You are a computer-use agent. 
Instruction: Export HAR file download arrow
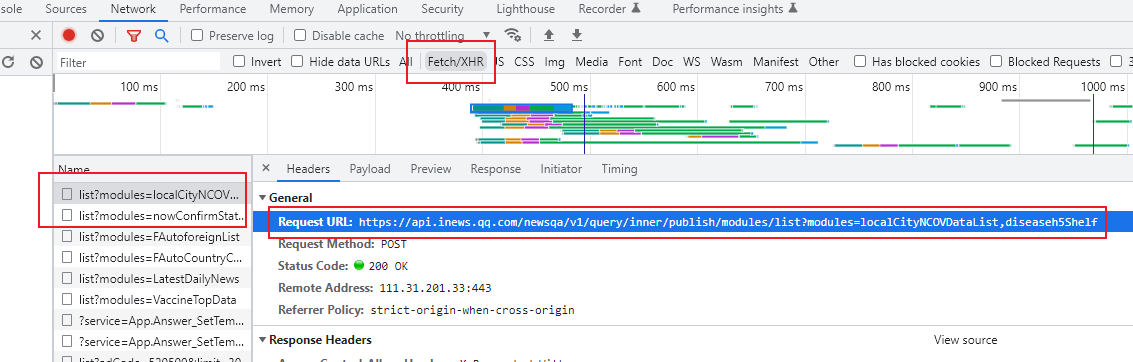[x=577, y=35]
